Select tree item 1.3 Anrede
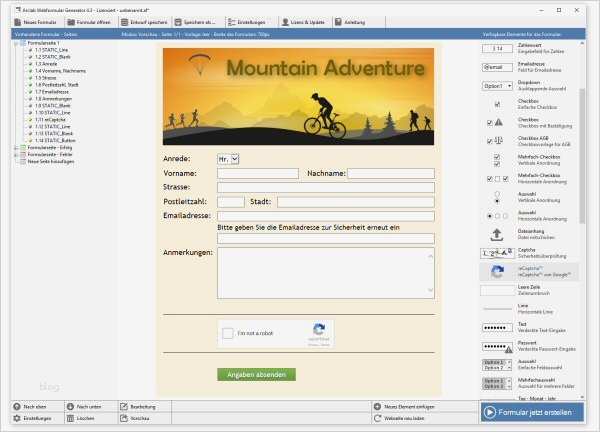Image resolution: width=600 pixels, height=432 pixels. click(46, 64)
